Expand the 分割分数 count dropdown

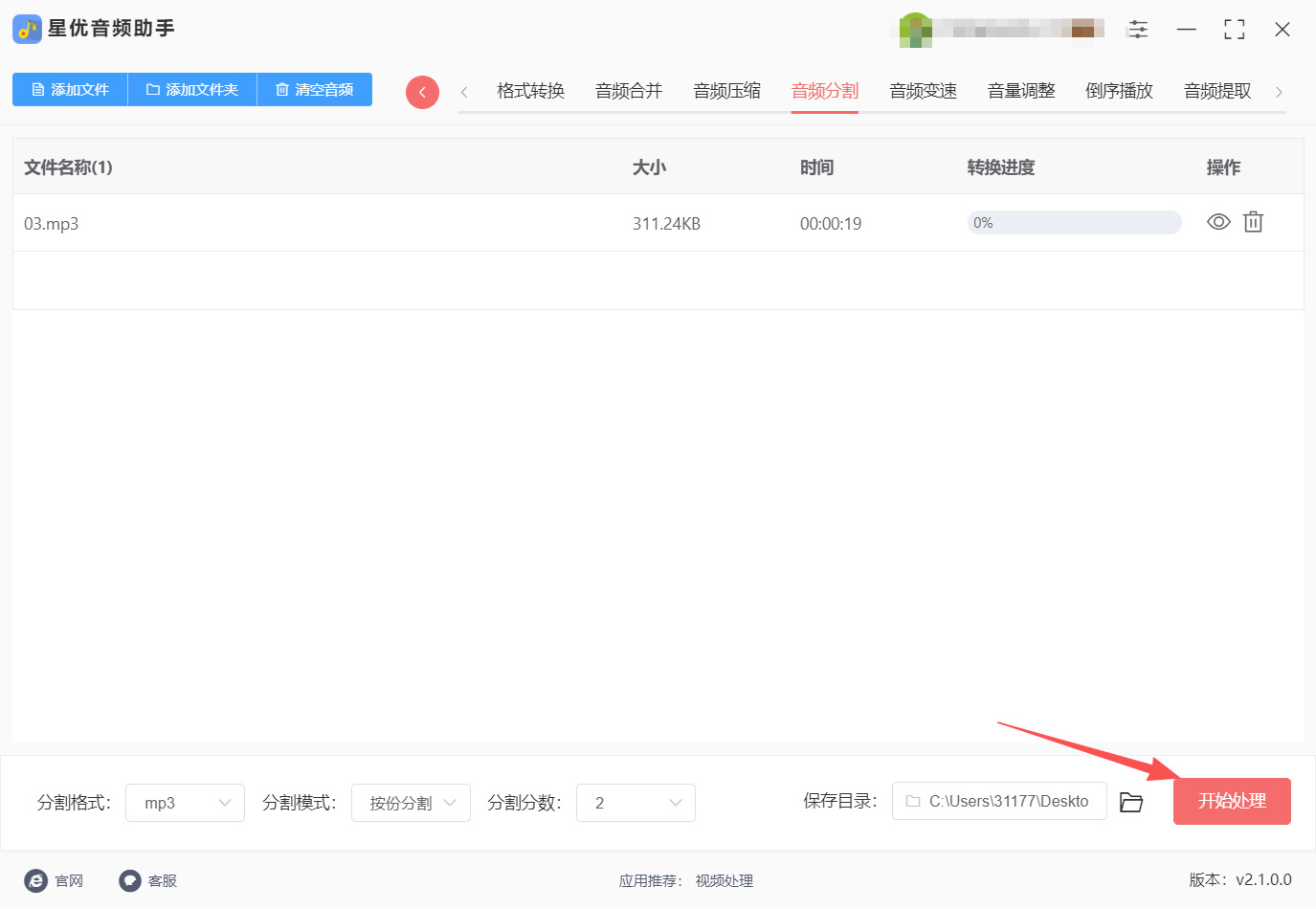[x=636, y=802]
